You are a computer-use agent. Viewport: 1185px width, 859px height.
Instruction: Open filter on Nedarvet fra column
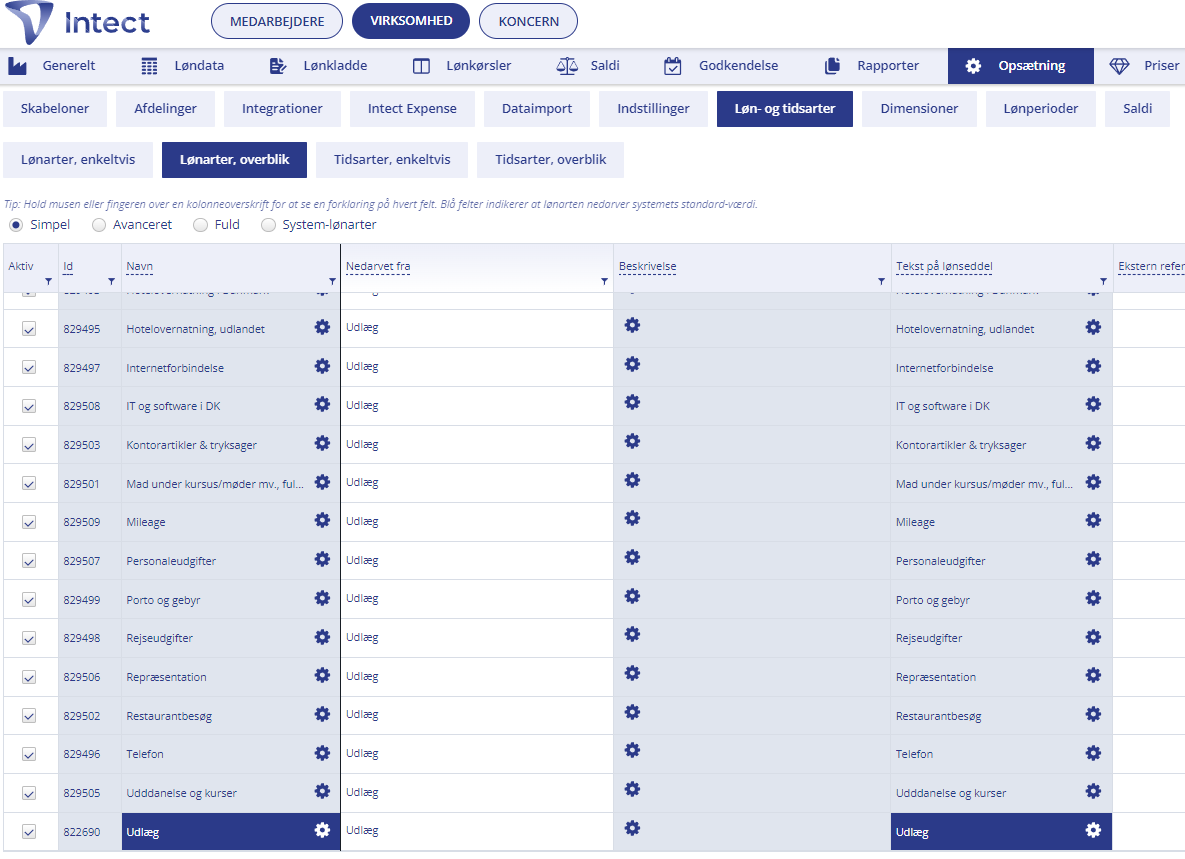pos(604,282)
